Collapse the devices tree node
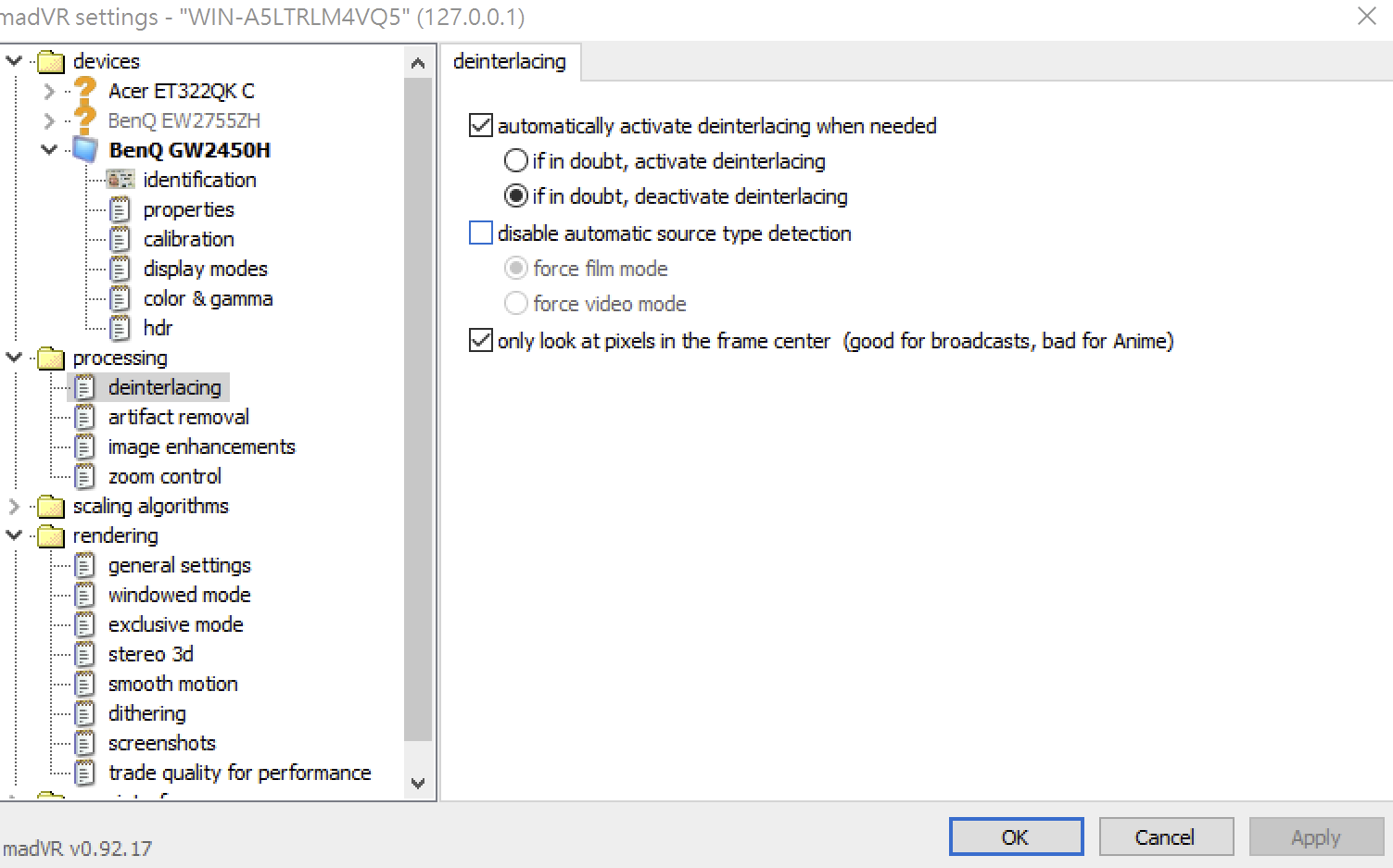1393x868 pixels. 15,61
